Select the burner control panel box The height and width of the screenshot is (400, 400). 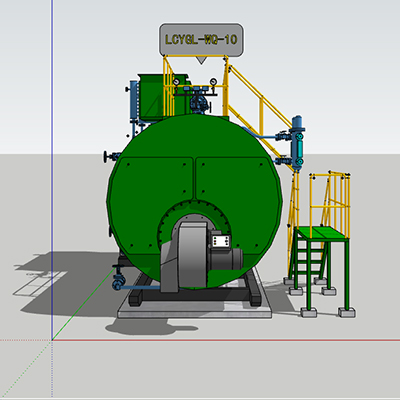221,241
